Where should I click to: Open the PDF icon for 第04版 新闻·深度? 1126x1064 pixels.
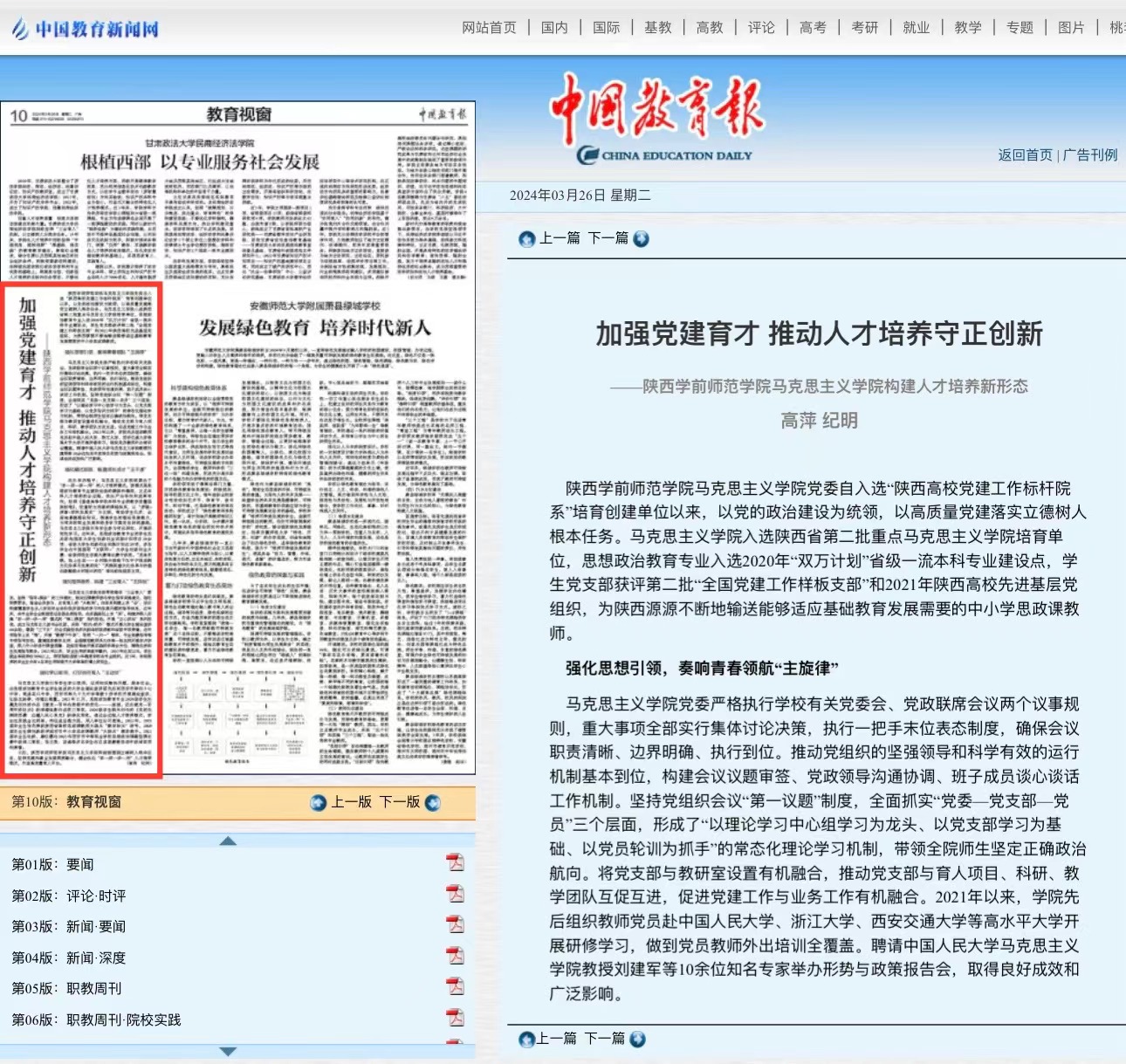(455, 956)
